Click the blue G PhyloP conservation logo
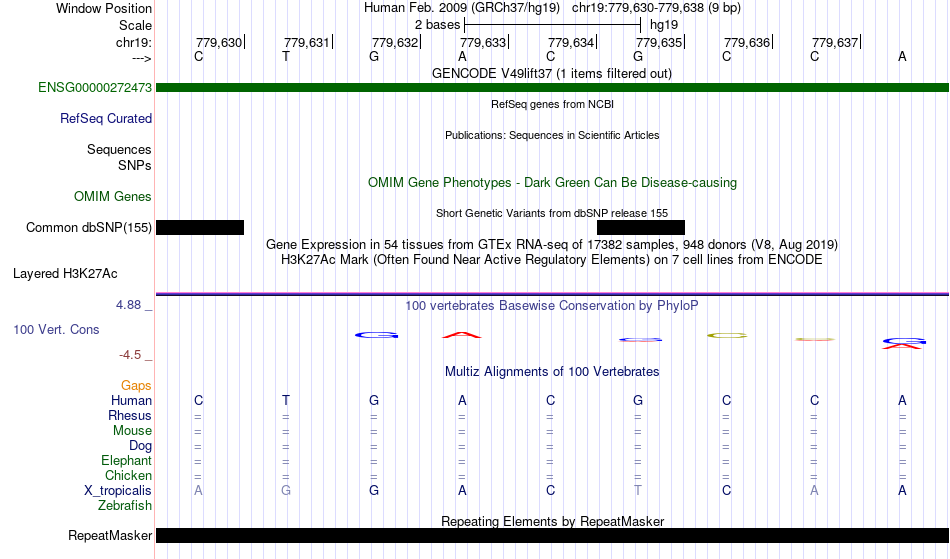 376,335
